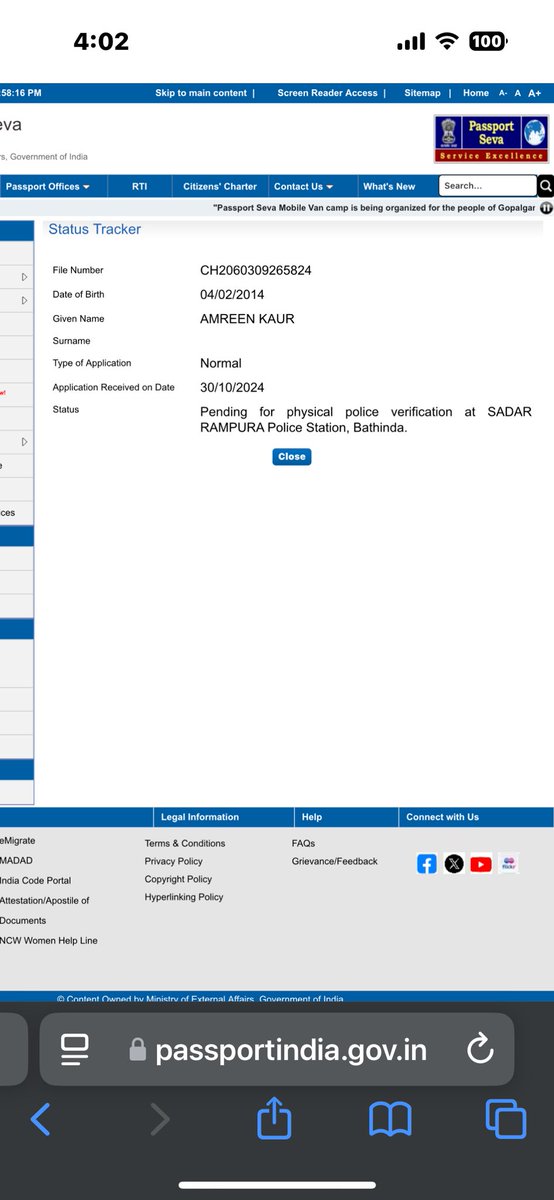The width and height of the screenshot is (554, 1200).
Task: Open the Sitemap link
Action: (x=422, y=93)
